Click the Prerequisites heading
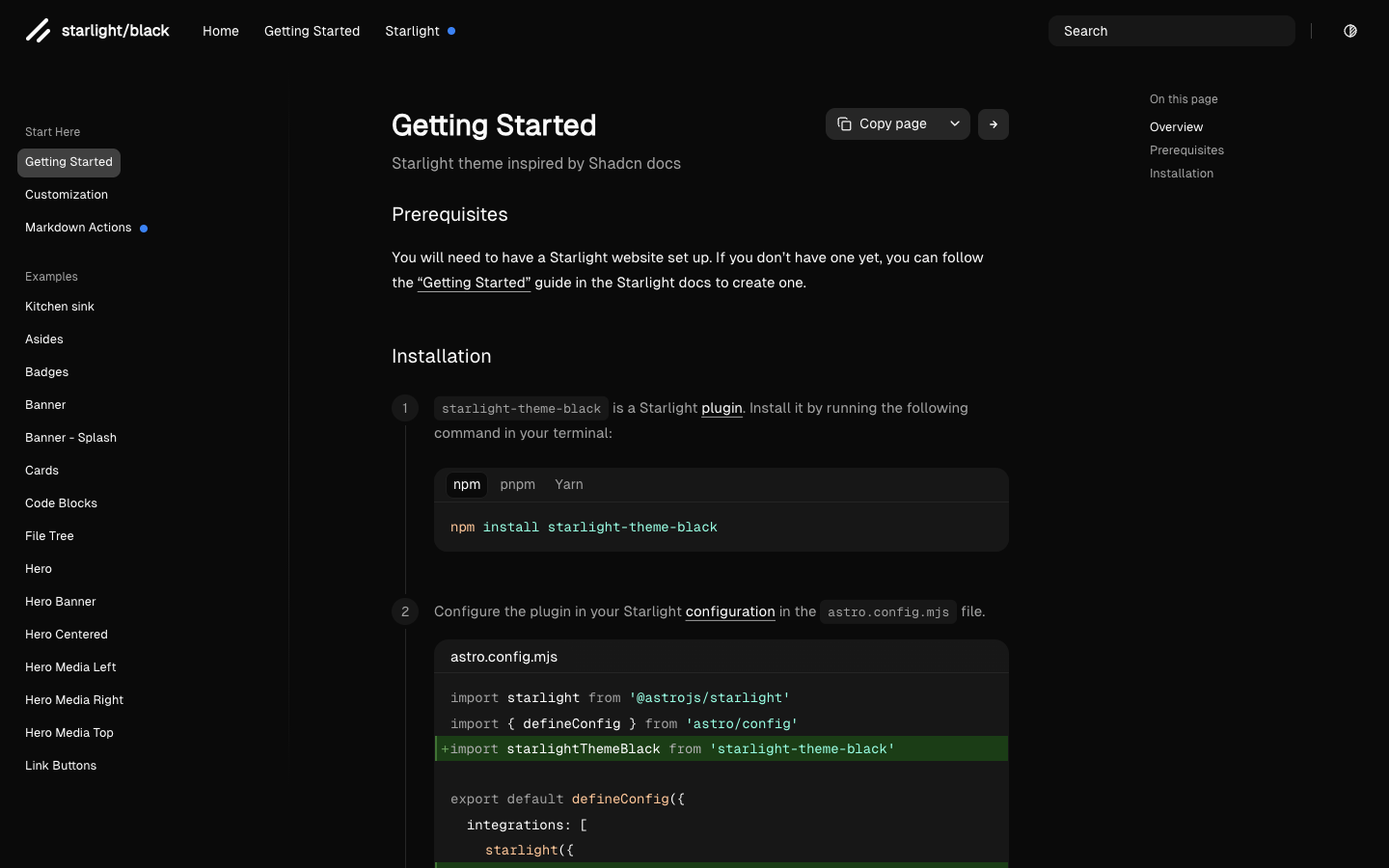The image size is (1389, 868). click(449, 214)
